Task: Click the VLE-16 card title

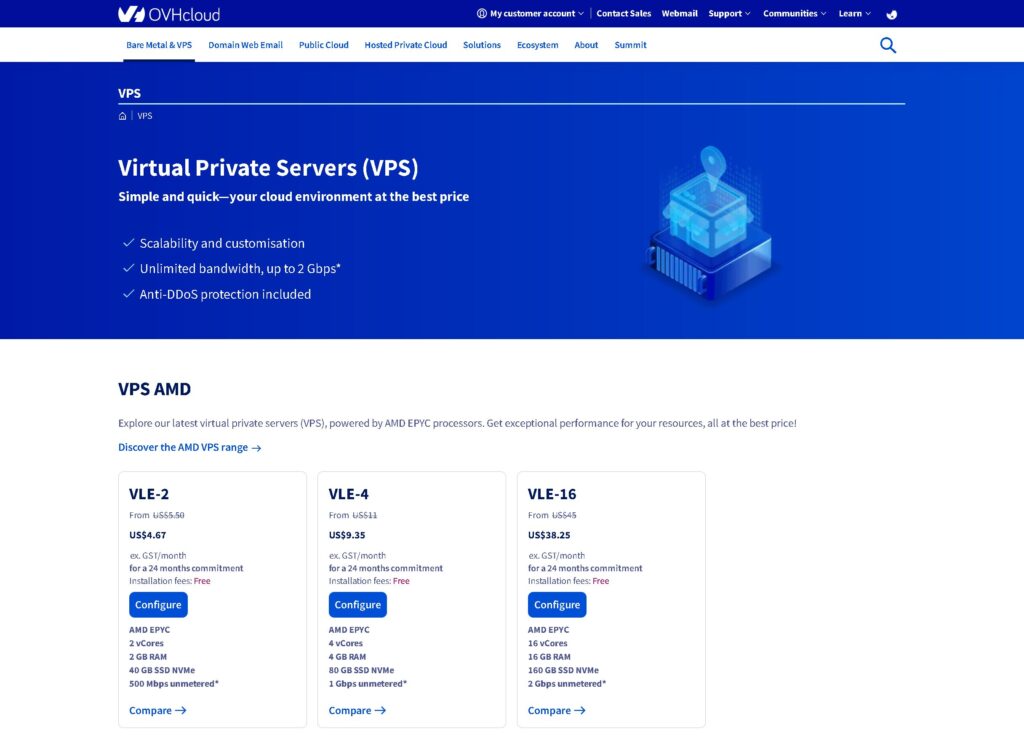Action: (x=552, y=494)
